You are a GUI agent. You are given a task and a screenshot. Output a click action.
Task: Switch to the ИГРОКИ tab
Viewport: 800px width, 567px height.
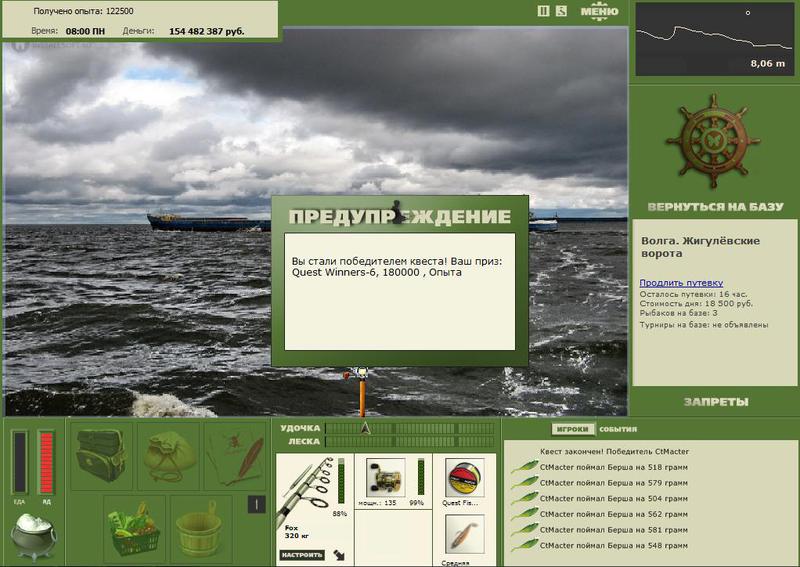pyautogui.click(x=573, y=429)
